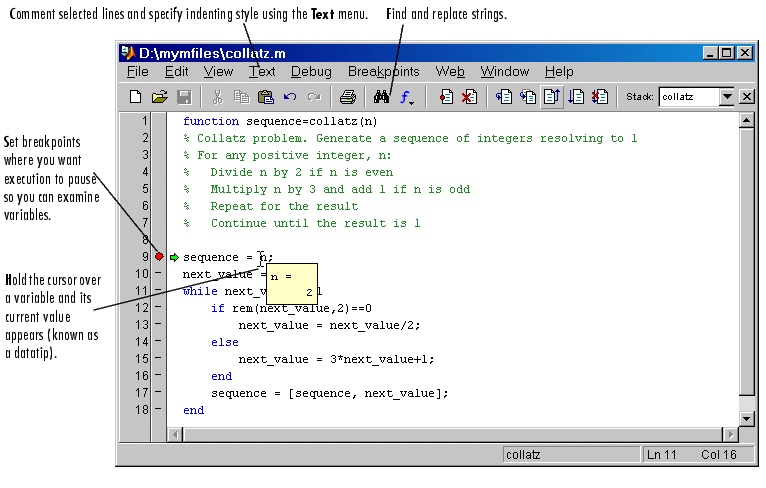Open the File menu
This screenshot has height=488, width=766.
137,72
